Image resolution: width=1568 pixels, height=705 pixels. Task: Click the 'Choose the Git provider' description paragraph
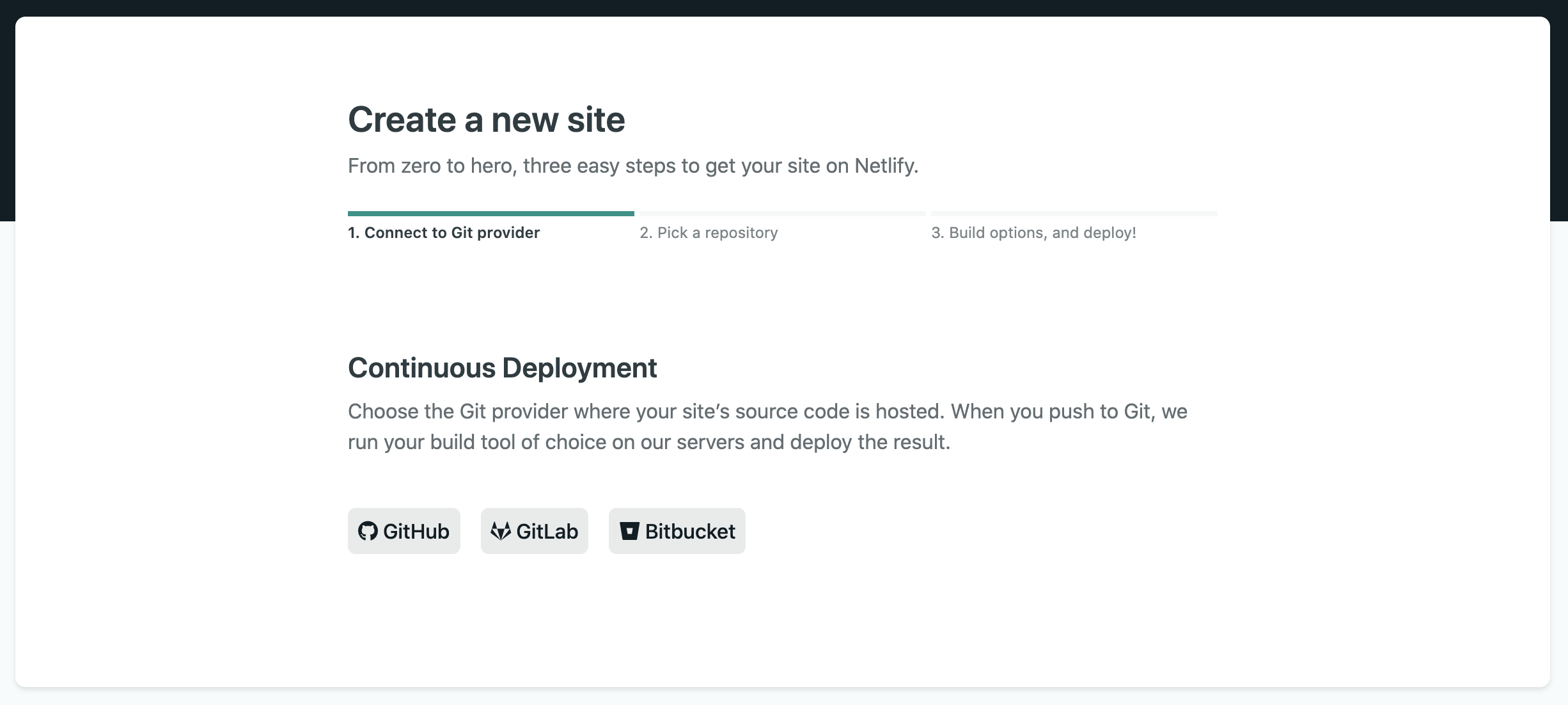tap(767, 426)
